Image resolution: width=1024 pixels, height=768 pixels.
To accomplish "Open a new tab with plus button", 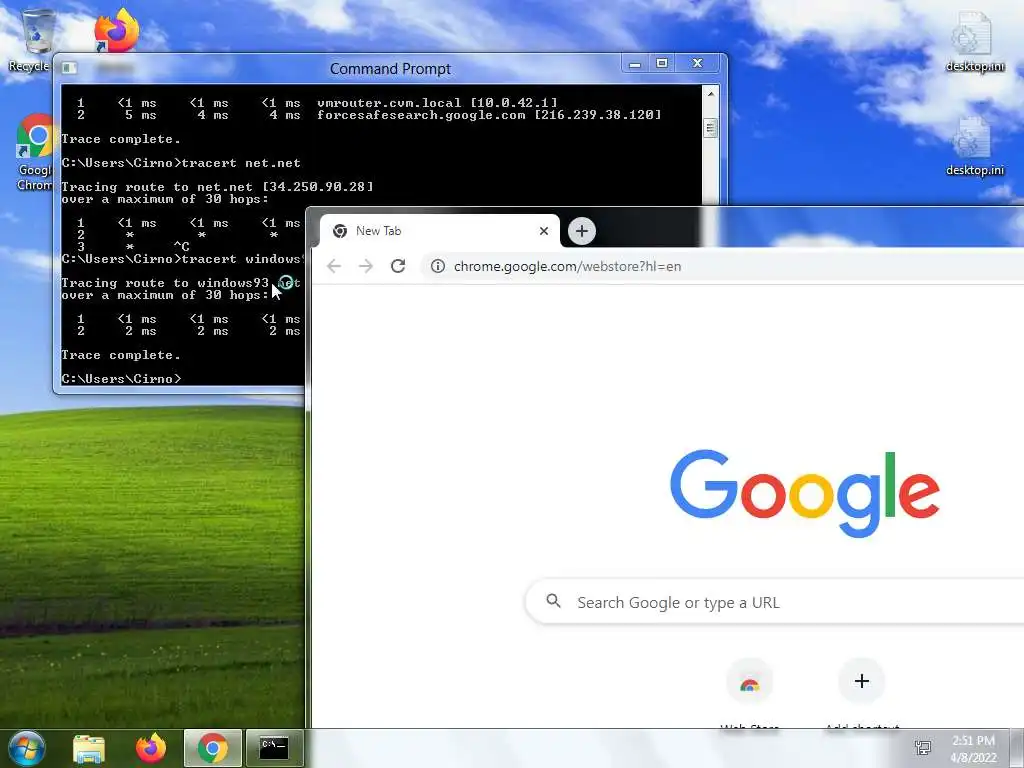I will pos(581,231).
